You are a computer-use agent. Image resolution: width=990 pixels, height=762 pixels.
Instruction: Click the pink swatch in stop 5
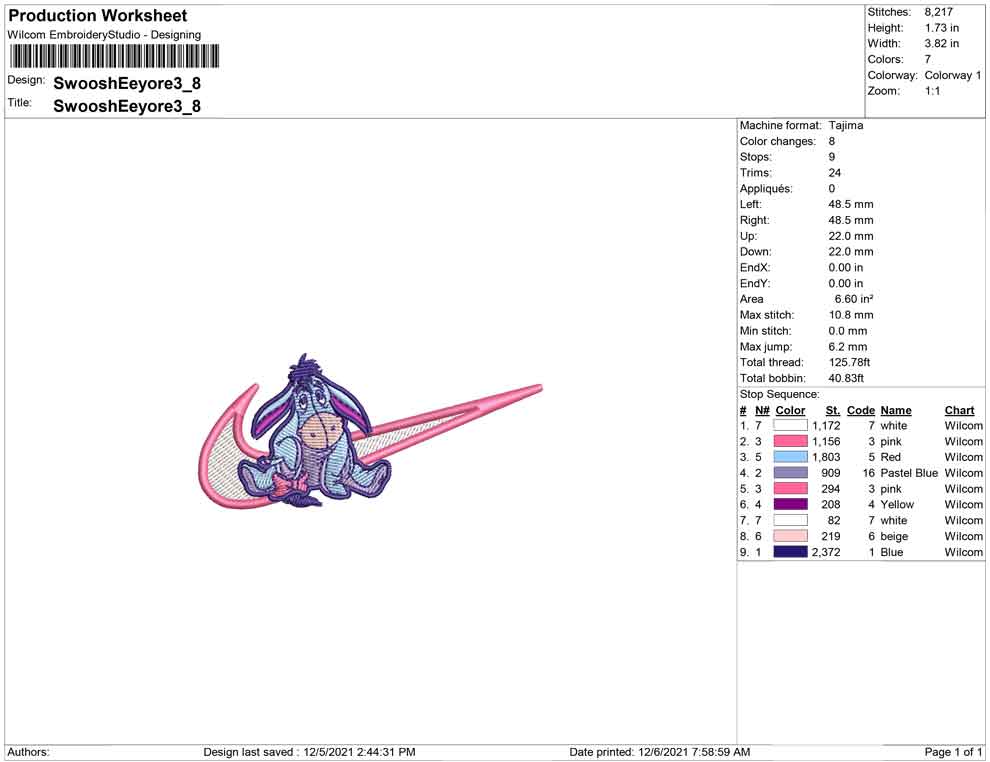click(x=790, y=489)
